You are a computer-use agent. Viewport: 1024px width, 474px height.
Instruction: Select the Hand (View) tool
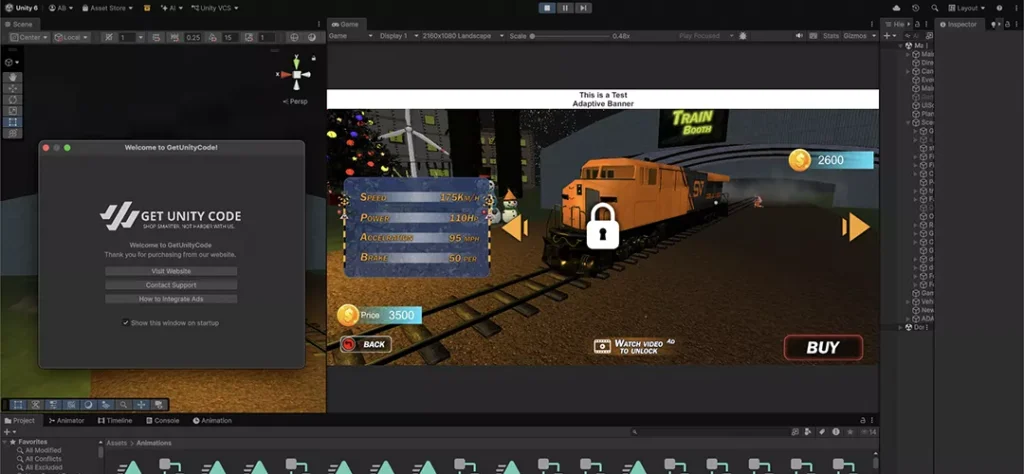point(12,77)
